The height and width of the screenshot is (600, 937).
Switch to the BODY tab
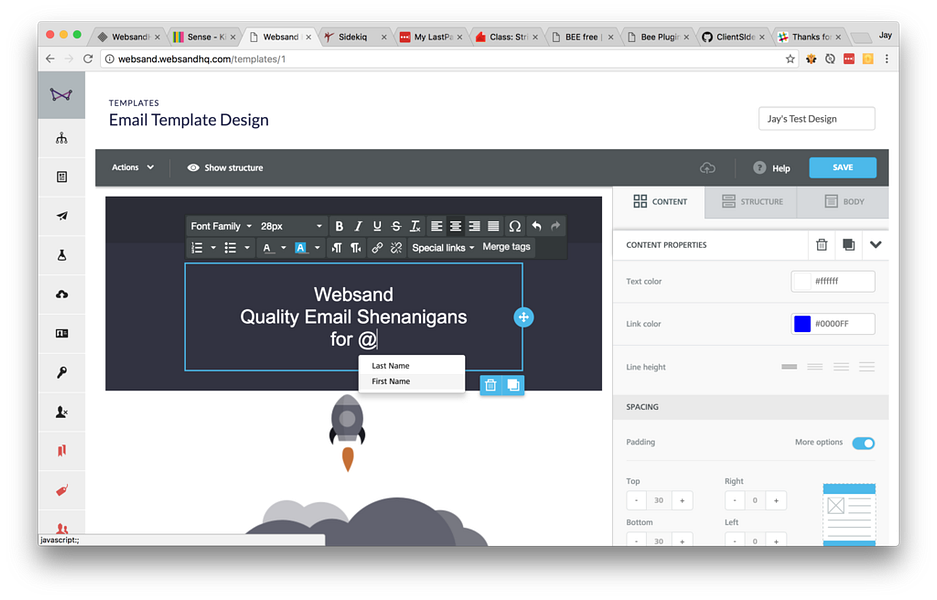click(x=844, y=201)
